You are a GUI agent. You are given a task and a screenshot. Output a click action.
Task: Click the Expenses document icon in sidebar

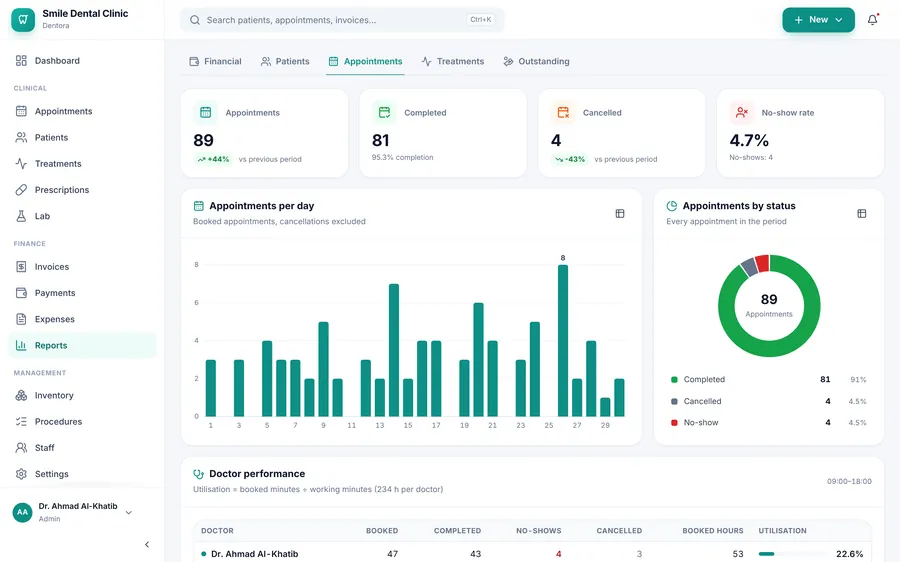tap(21, 319)
